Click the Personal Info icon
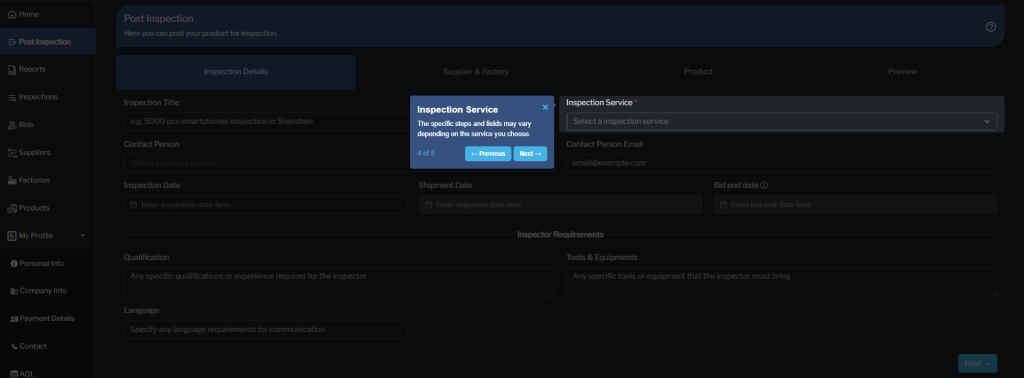Viewport: 1024px width, 378px height. pyautogui.click(x=14, y=264)
